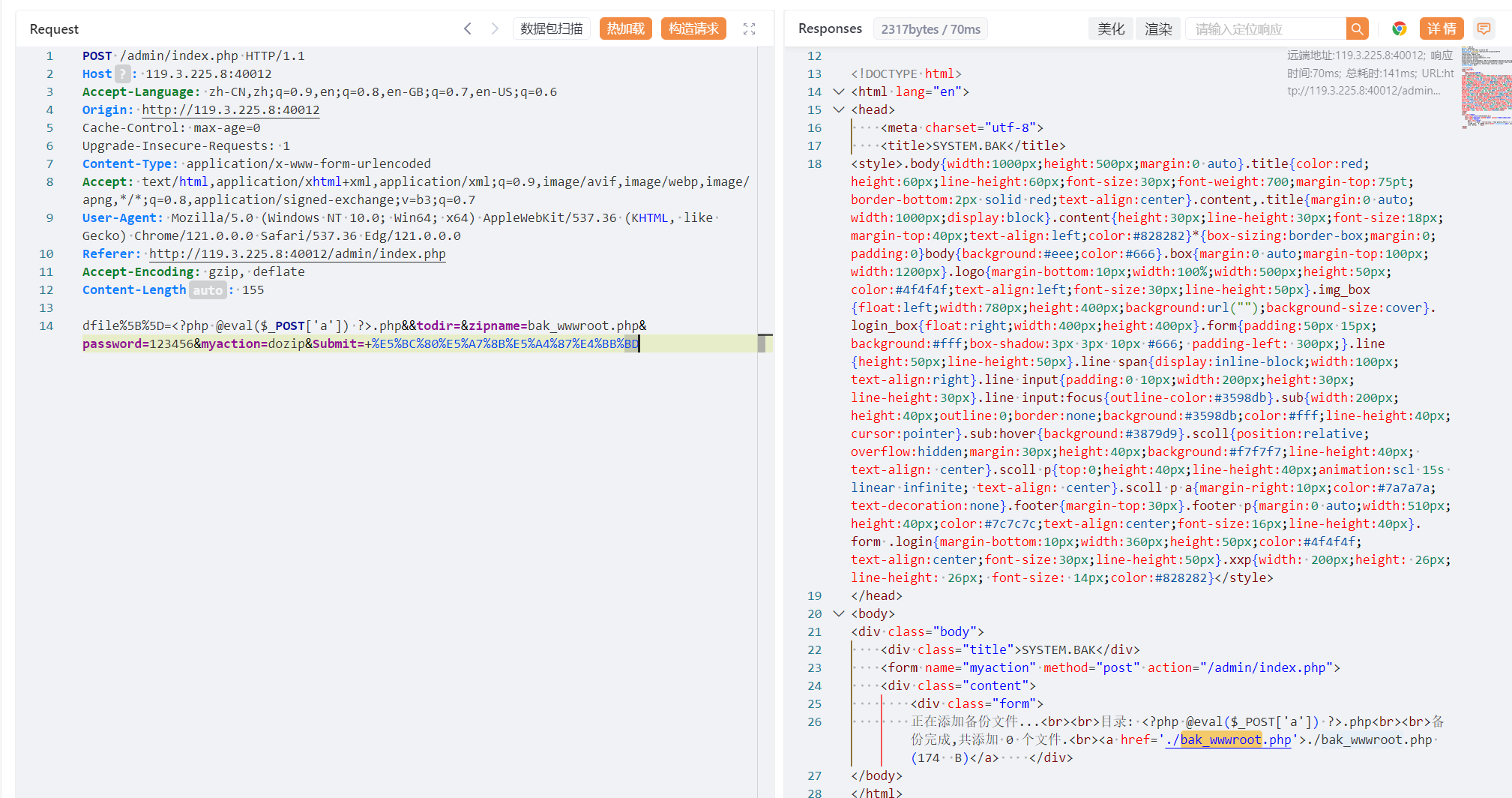The height and width of the screenshot is (798, 1512).
Task: Go to previous request with left arrow
Action: pos(468,28)
